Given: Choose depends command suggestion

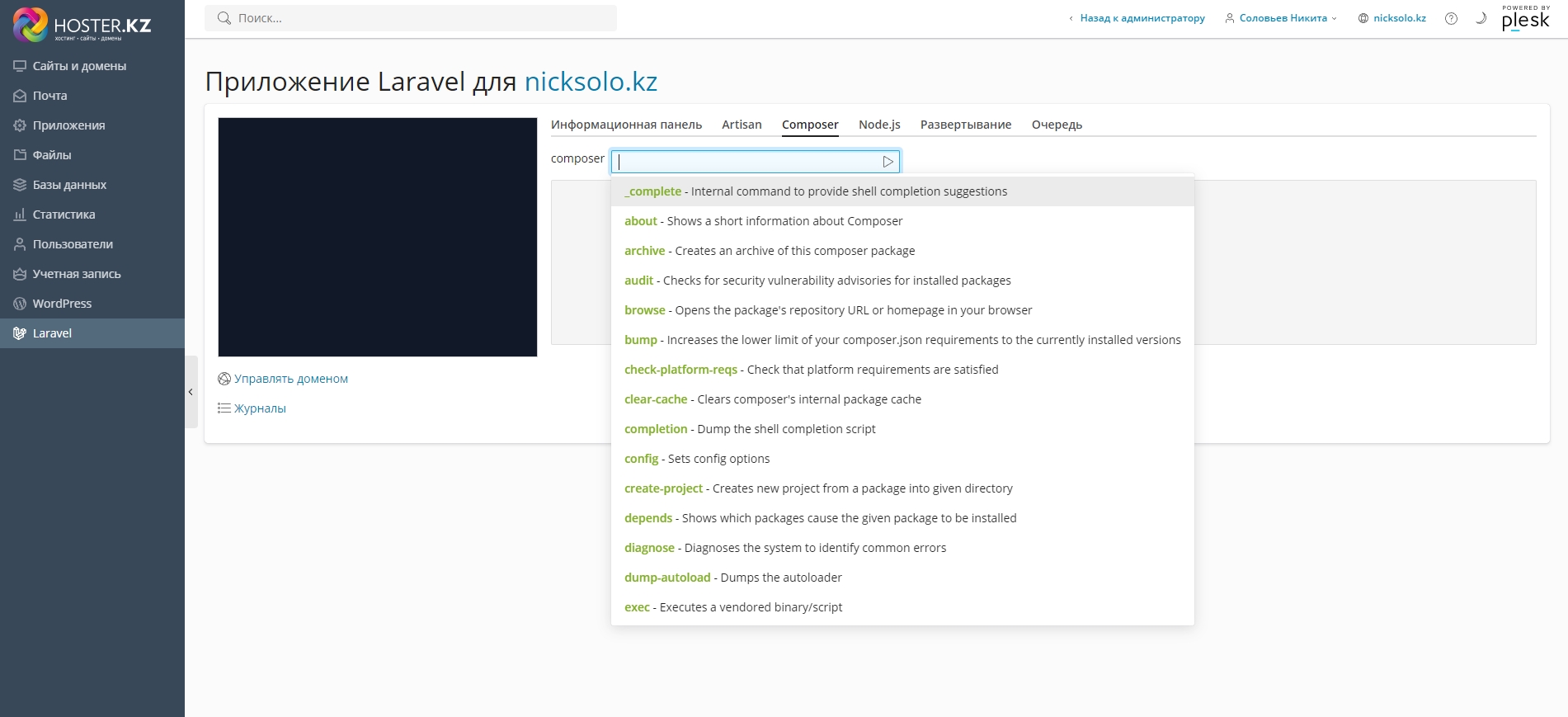Looking at the screenshot, I should click(902, 518).
